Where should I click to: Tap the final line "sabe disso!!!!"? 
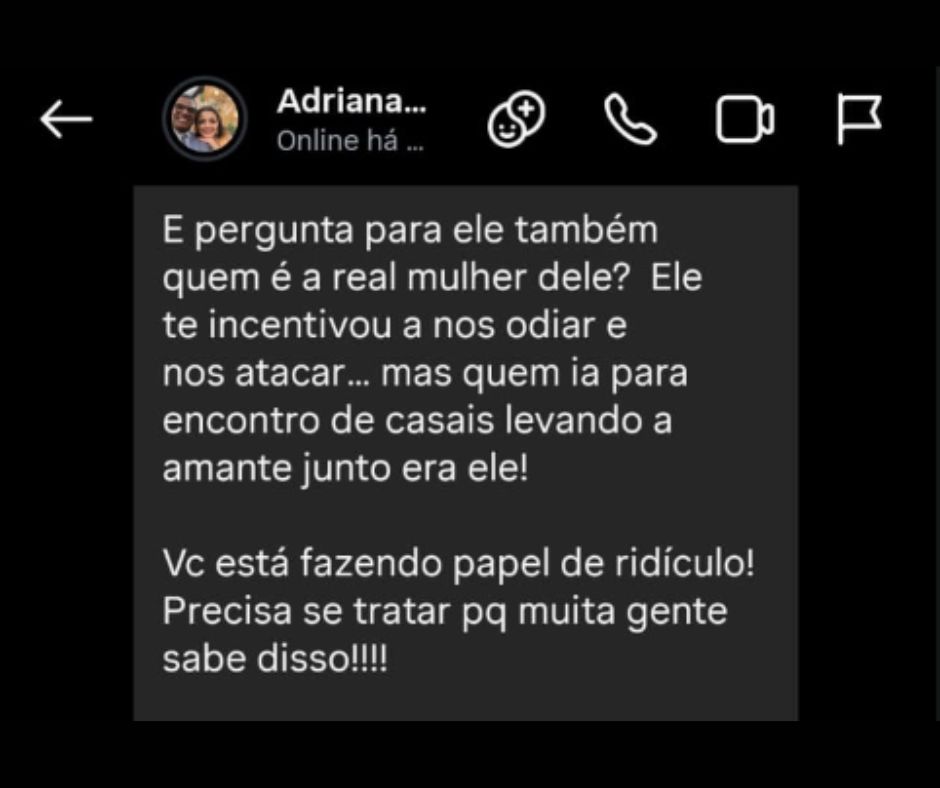click(x=275, y=659)
